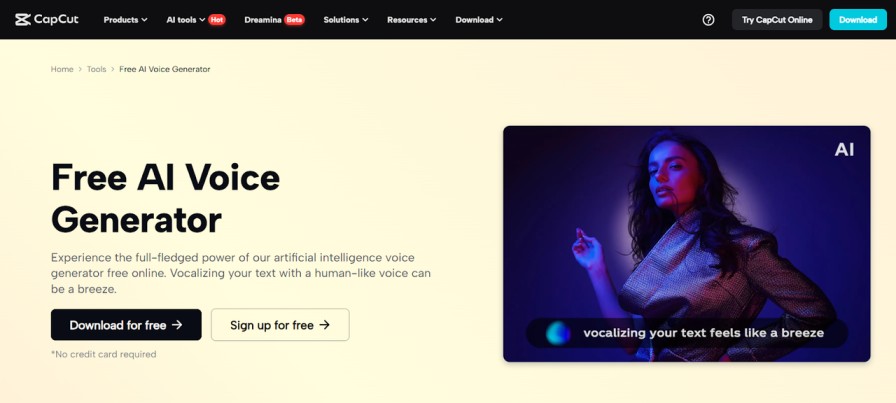The image size is (896, 403).
Task: Click the arrow on Sign up for free
Action: click(x=324, y=325)
